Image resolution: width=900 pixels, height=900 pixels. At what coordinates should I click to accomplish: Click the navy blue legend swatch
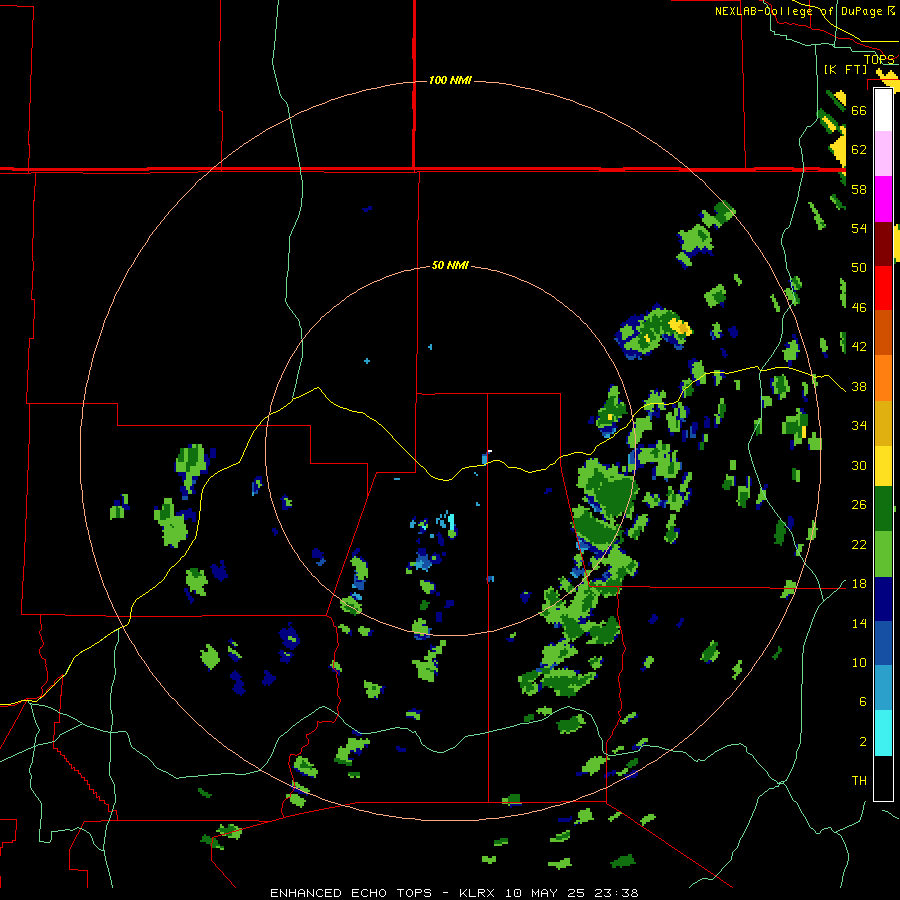point(883,599)
